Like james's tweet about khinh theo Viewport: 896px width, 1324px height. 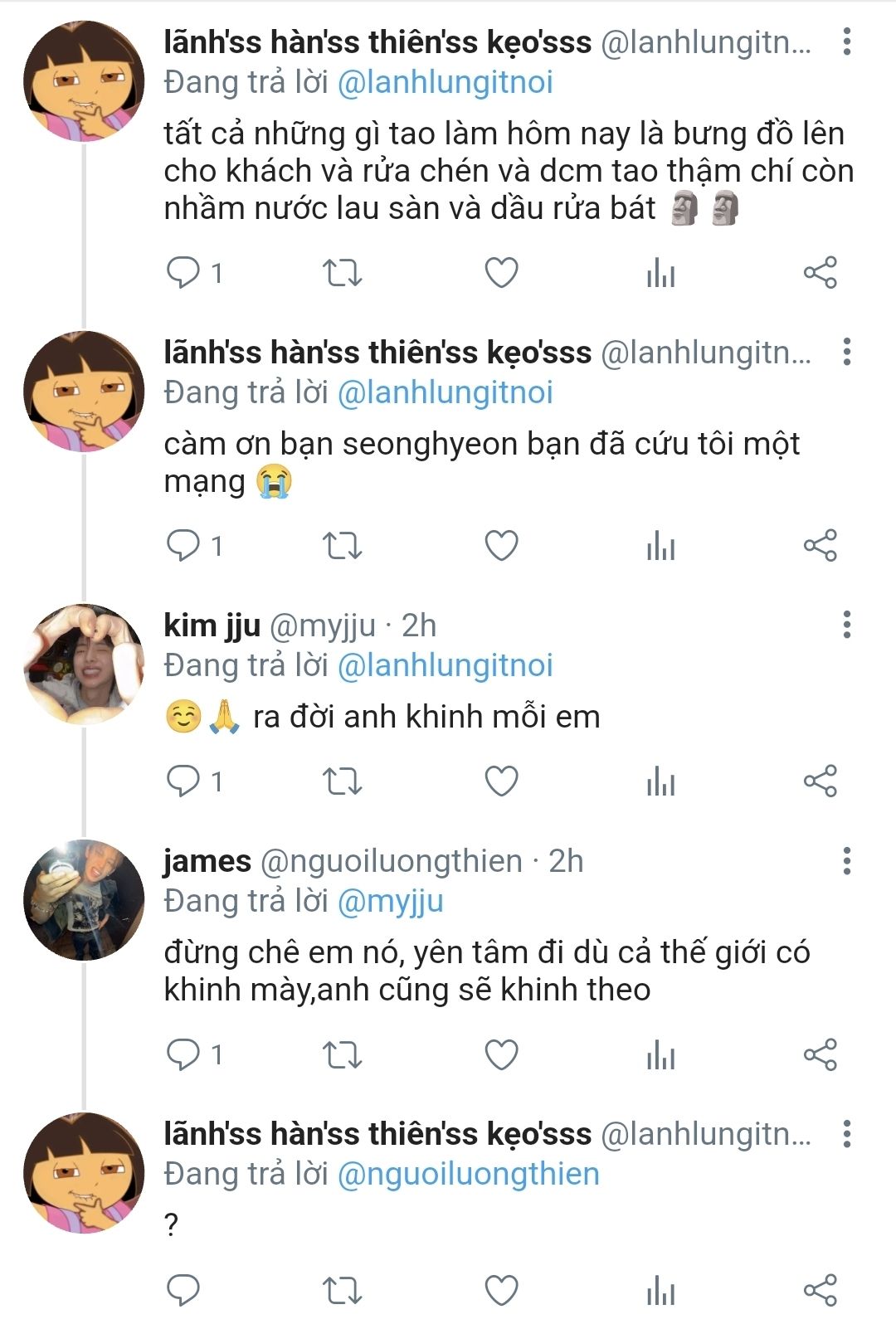pyautogui.click(x=501, y=1054)
